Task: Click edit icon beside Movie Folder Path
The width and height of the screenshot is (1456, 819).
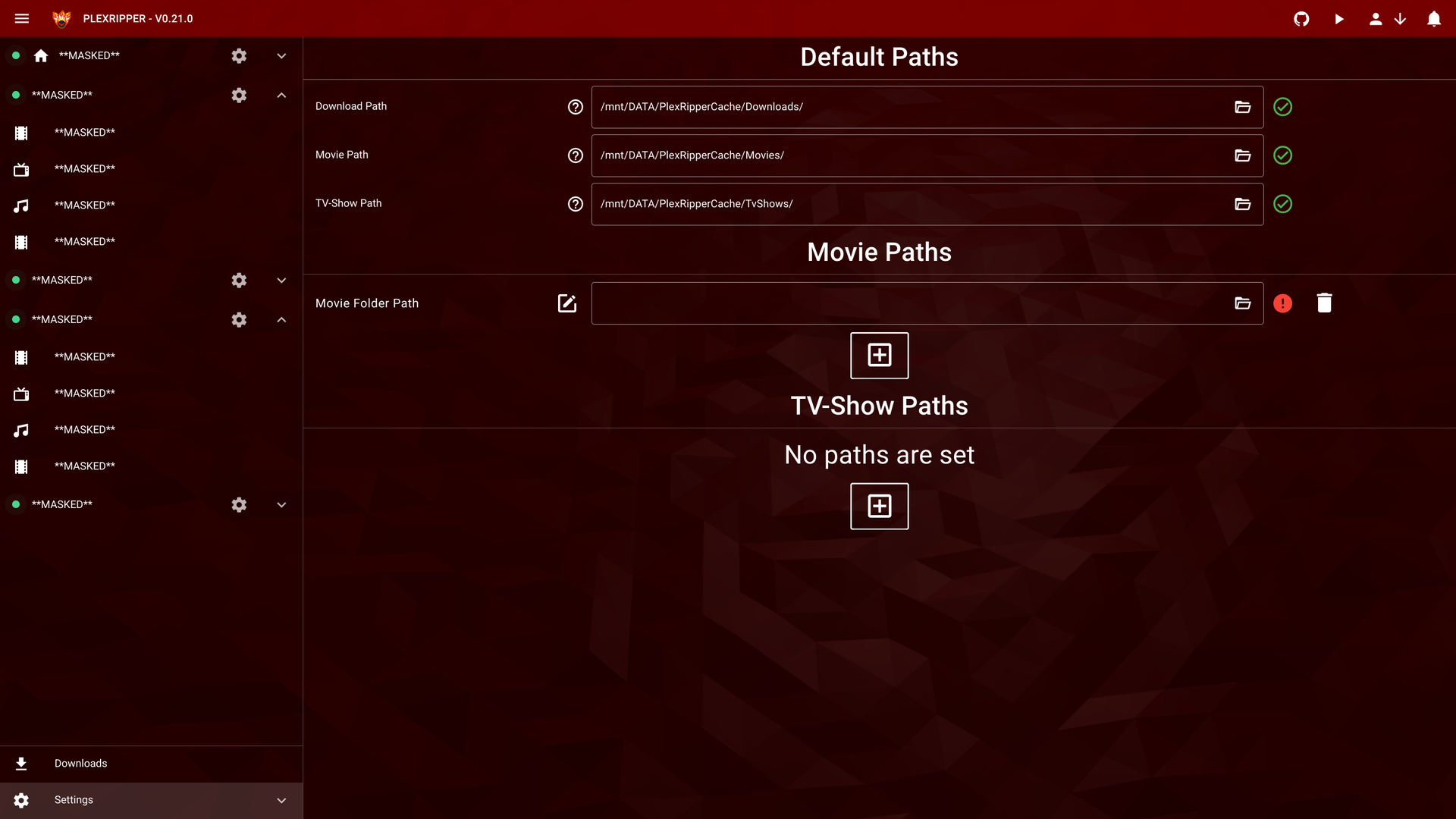Action: (x=567, y=303)
